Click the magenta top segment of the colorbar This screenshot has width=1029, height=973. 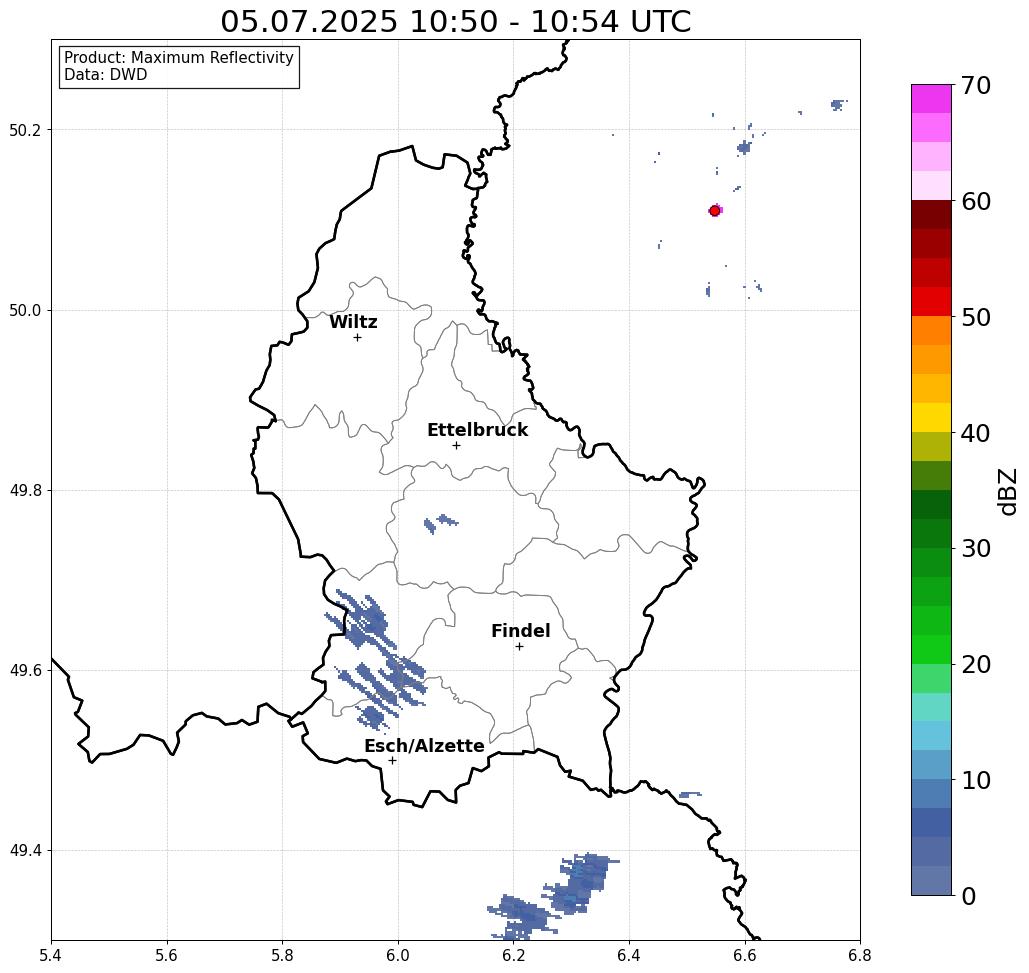(x=931, y=98)
